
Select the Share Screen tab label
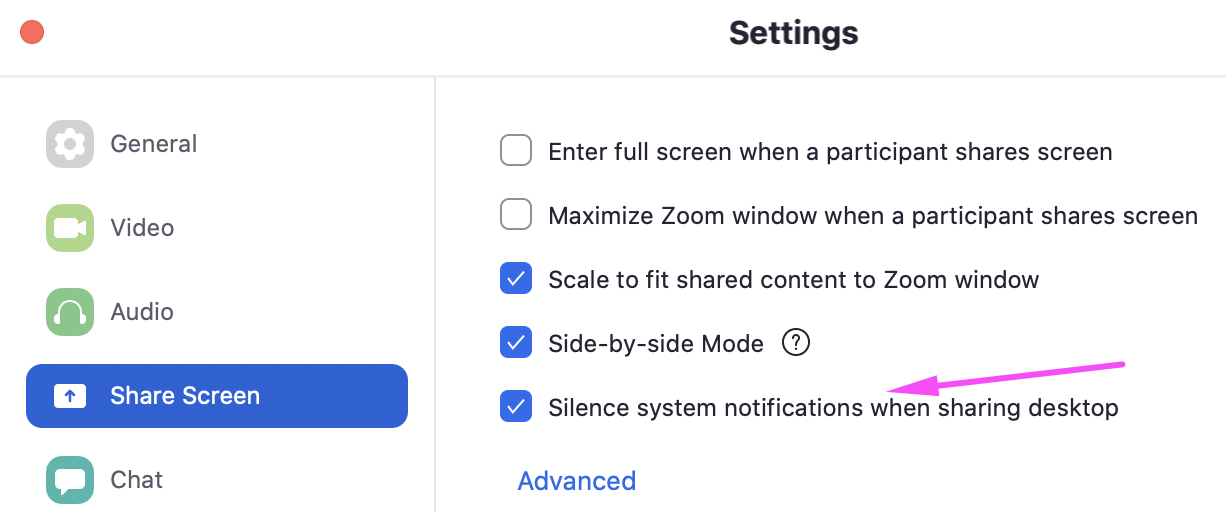185,396
